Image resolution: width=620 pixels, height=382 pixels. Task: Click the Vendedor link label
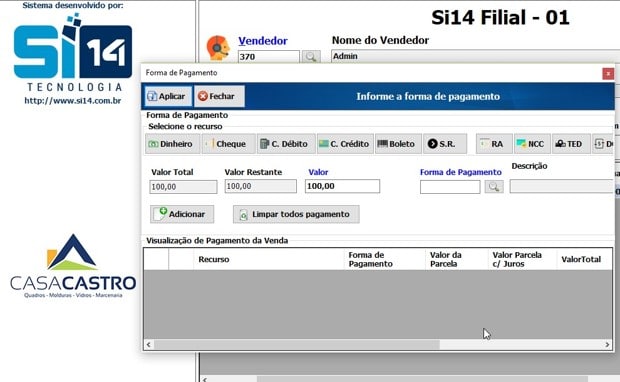(263, 41)
